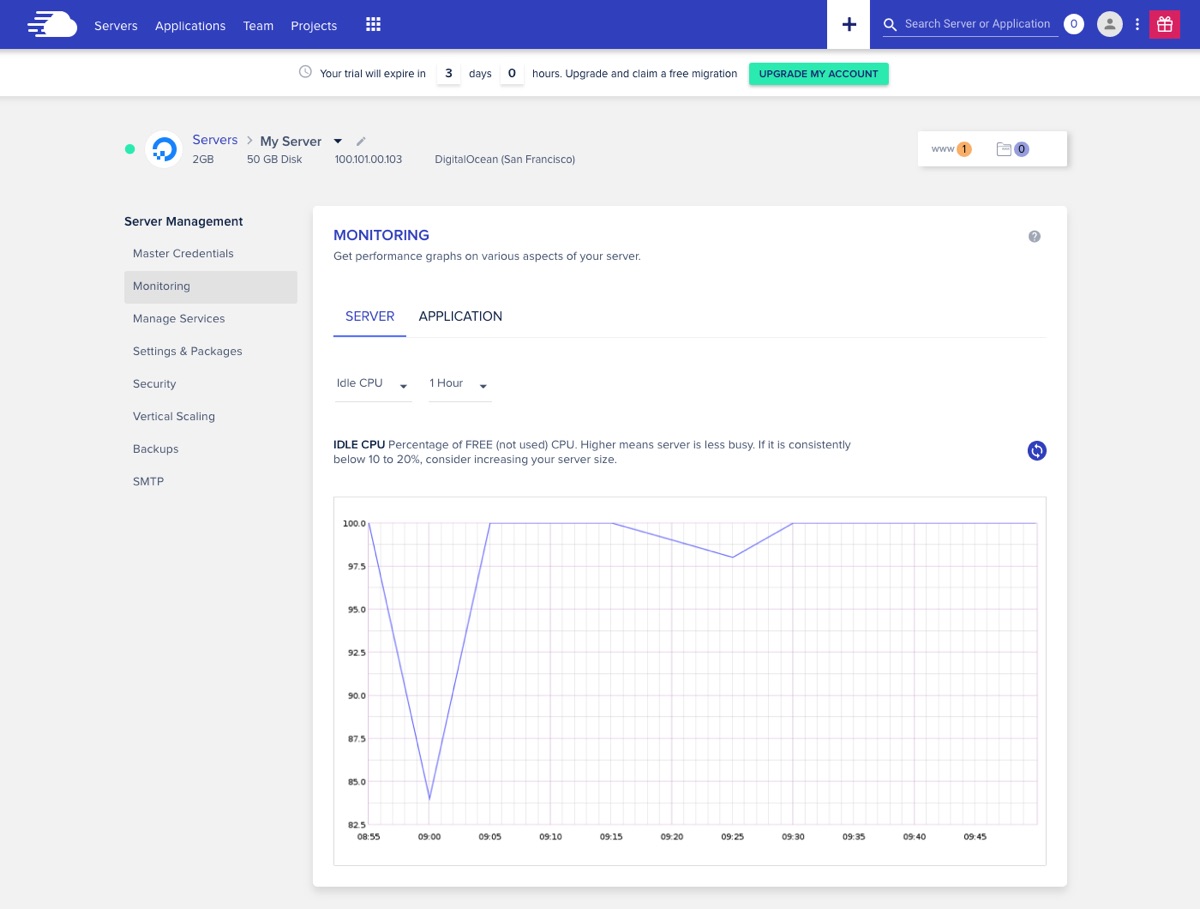This screenshot has width=1200, height=909.
Task: Open the 1 Hour timeframe dropdown
Action: click(x=460, y=384)
